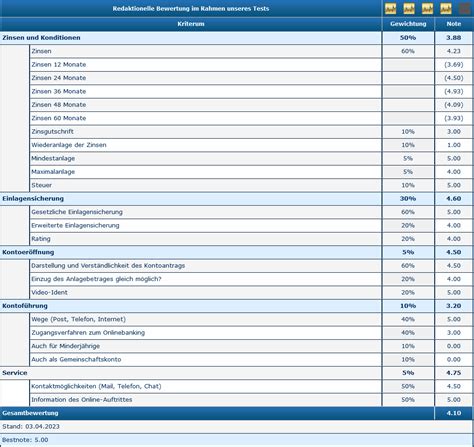Click the 4.60 note of Einlagensicherung

pyautogui.click(x=454, y=199)
